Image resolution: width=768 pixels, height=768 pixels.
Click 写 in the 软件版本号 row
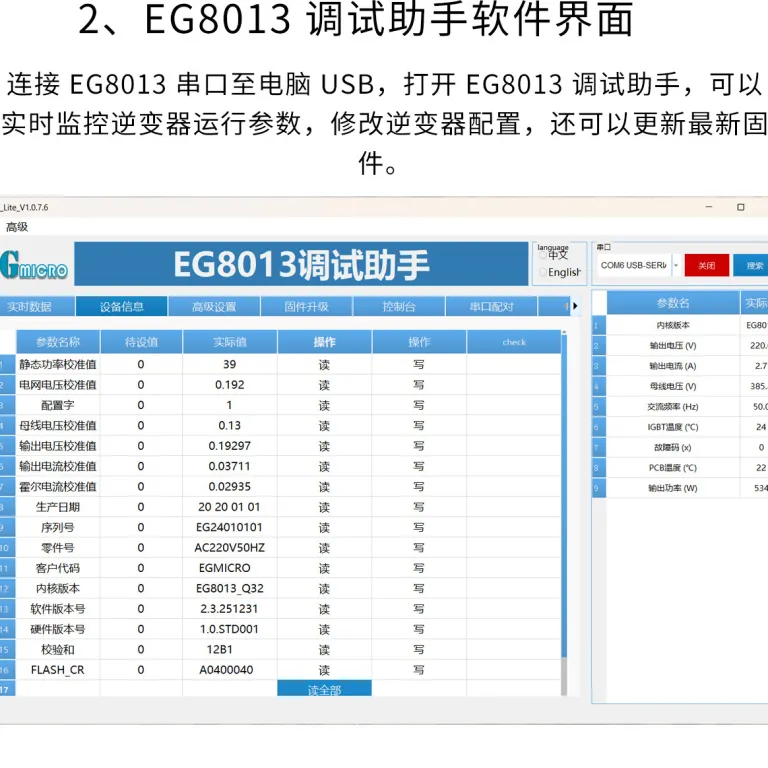[419, 609]
